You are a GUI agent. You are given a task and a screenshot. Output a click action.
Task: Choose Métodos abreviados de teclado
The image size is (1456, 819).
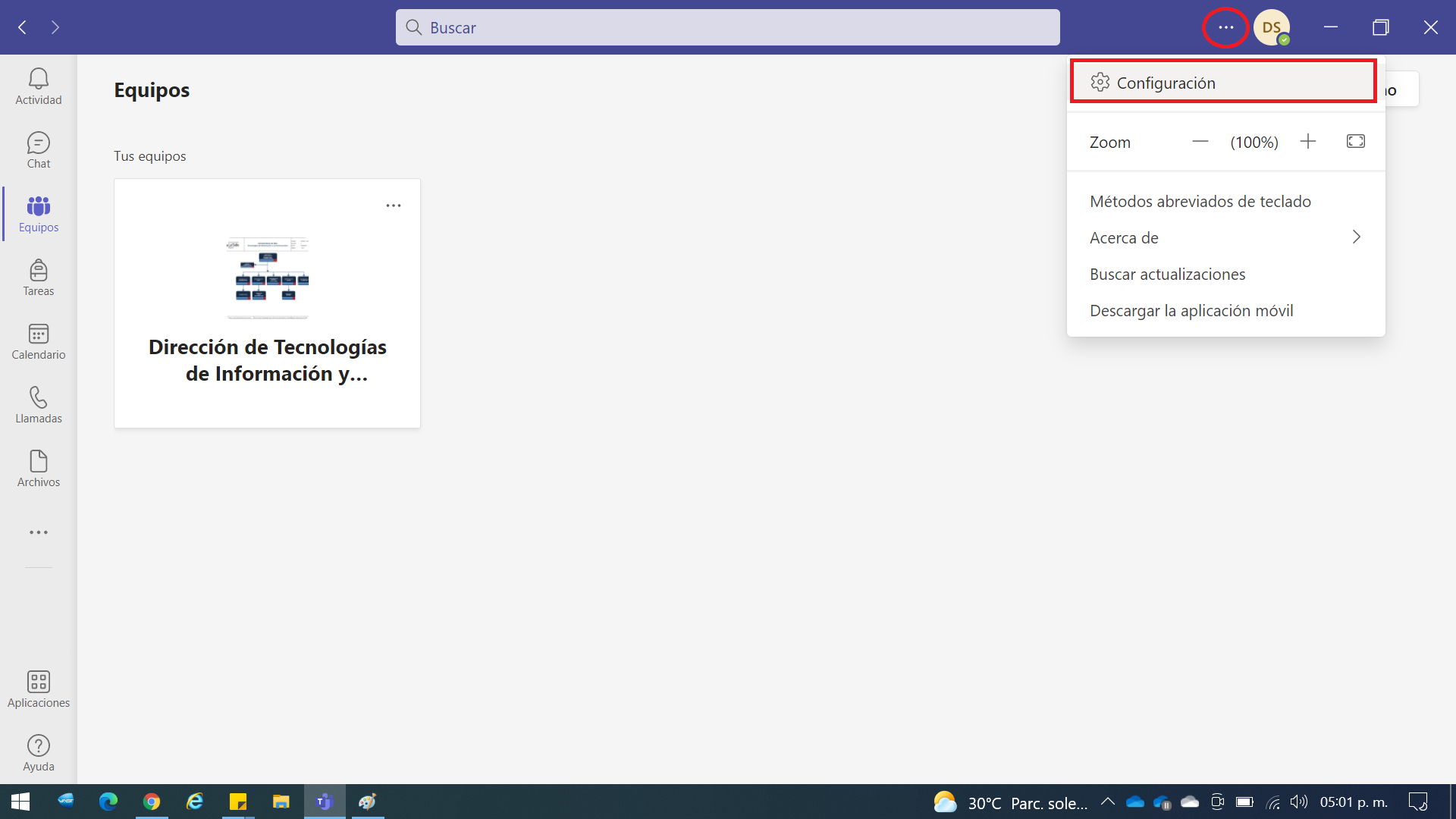coord(1200,202)
